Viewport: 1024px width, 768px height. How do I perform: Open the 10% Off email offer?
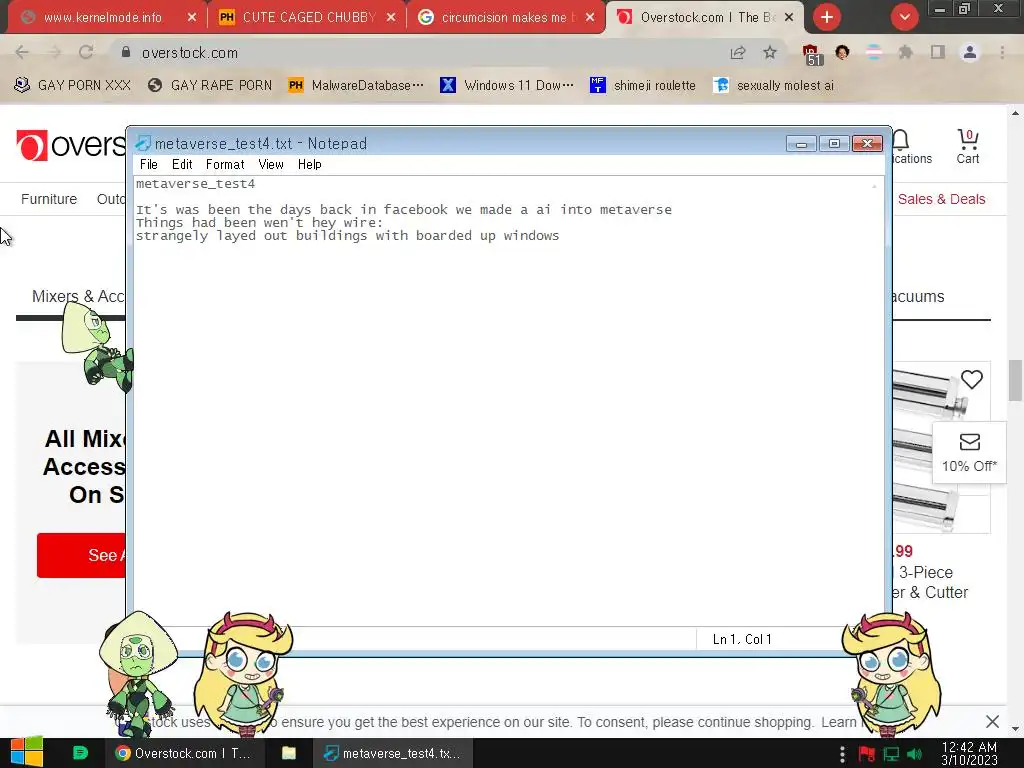tap(969, 453)
